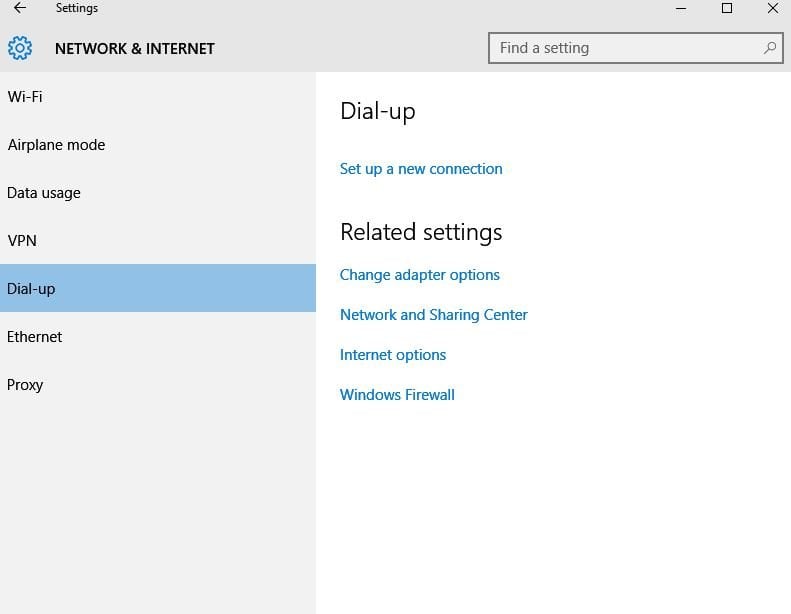Open Network and Sharing Center
Screen dimensions: 791x614
(434, 315)
